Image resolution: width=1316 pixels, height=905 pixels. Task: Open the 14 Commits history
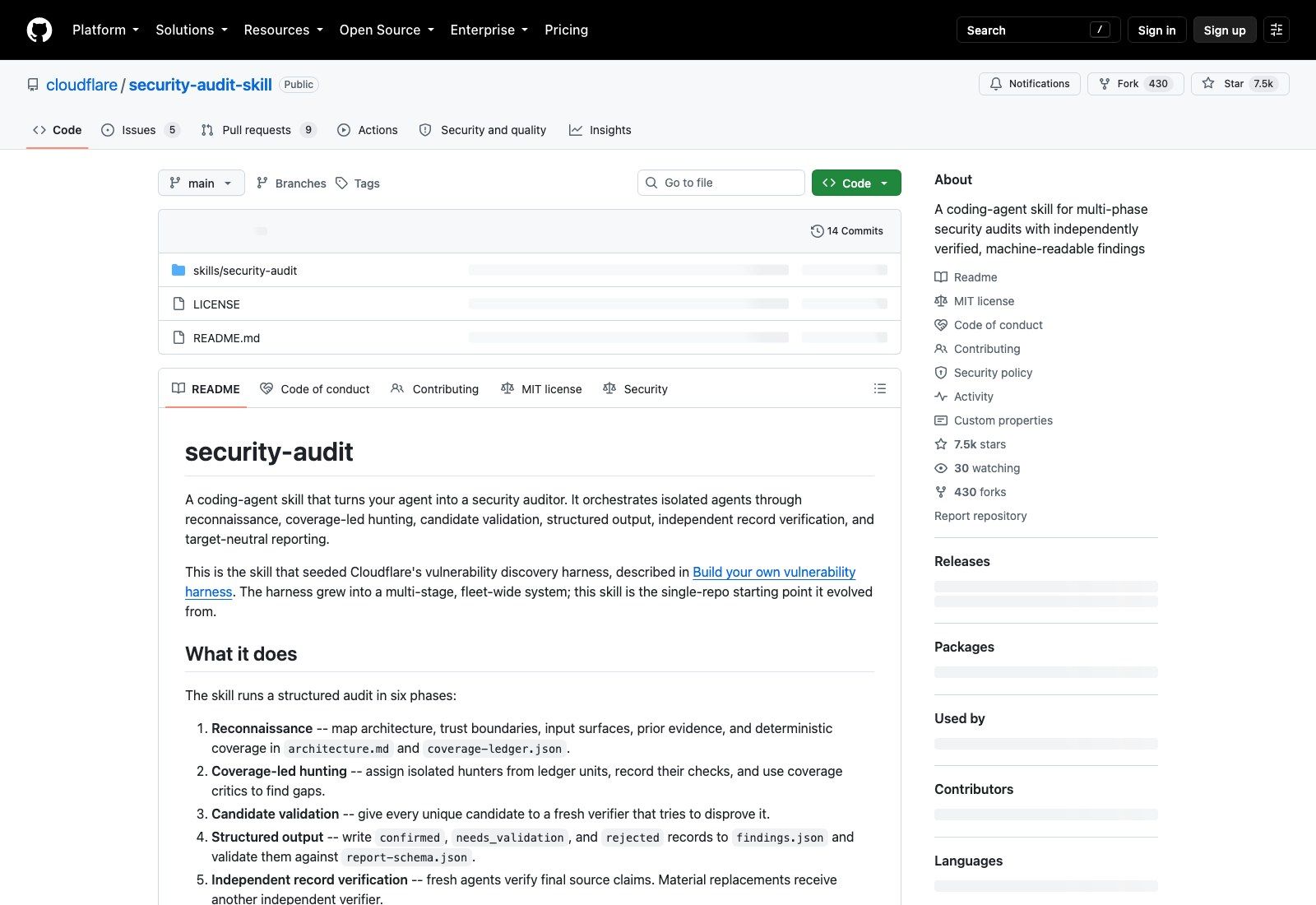[847, 231]
